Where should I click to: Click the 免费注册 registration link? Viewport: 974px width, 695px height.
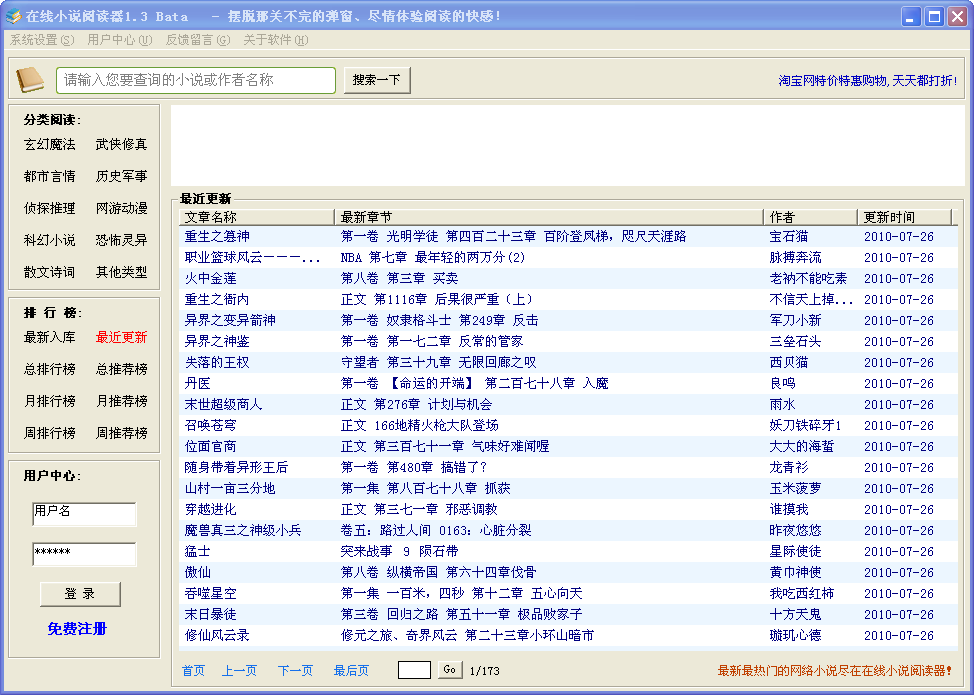(77, 629)
